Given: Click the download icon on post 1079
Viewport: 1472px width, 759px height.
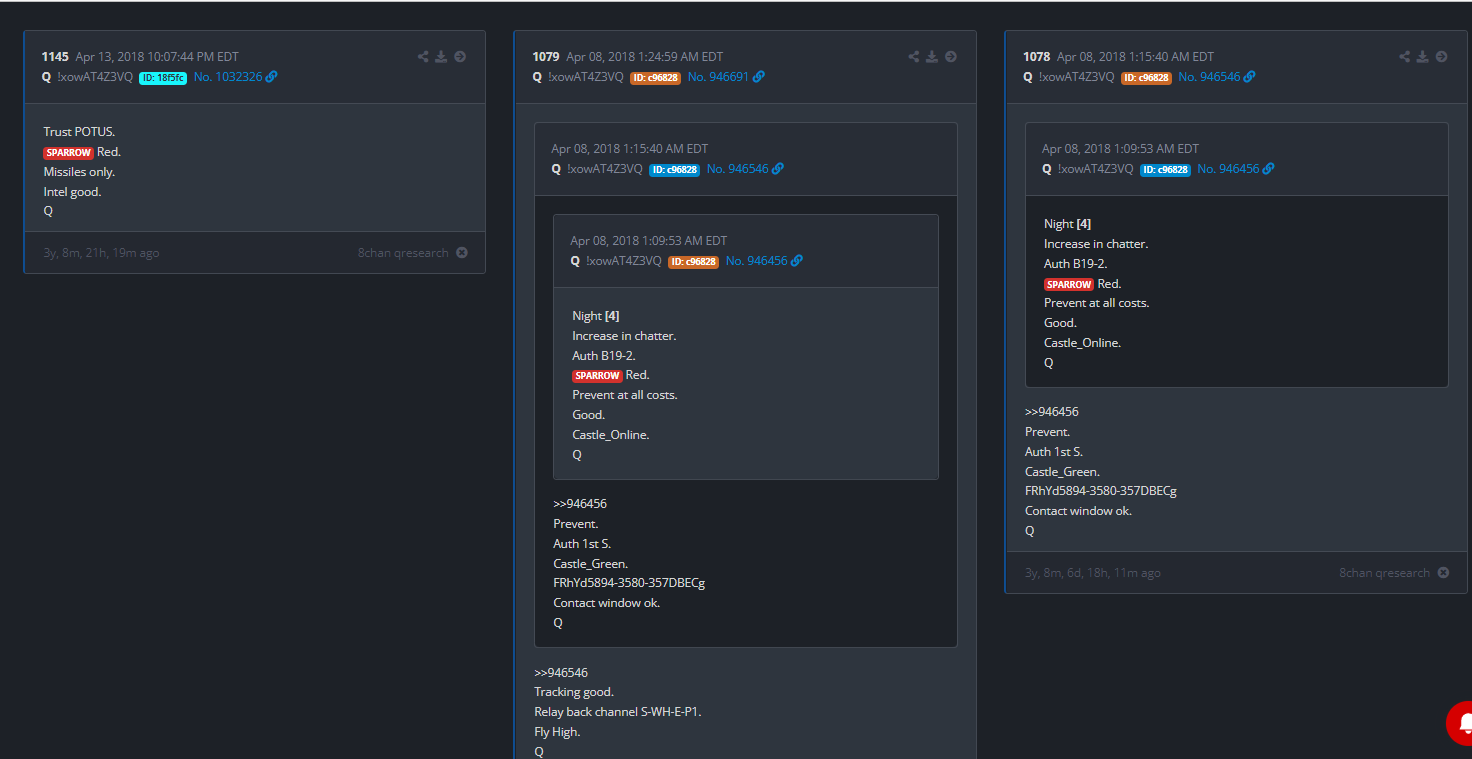Looking at the screenshot, I should (x=932, y=57).
